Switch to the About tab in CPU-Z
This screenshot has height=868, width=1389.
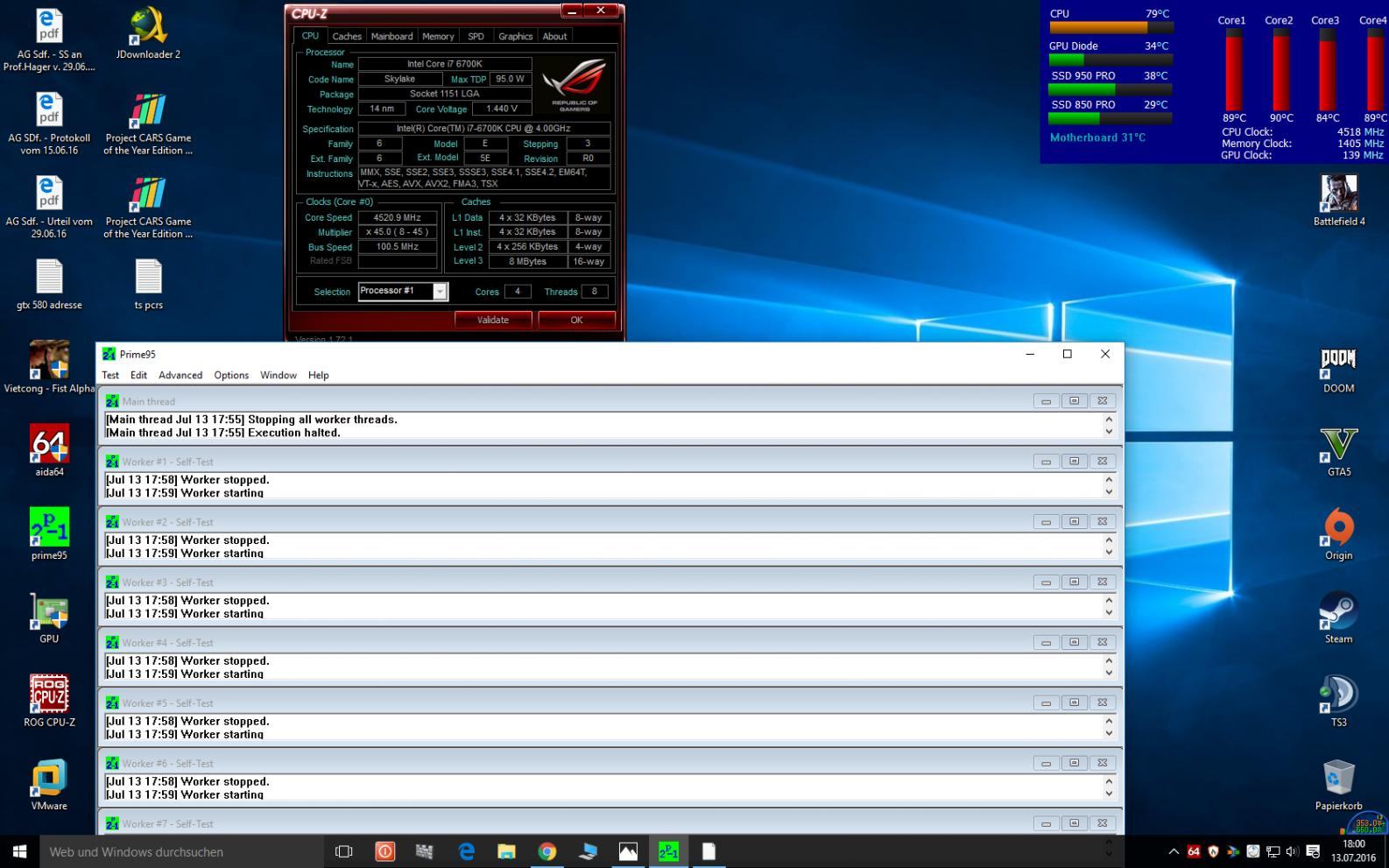[x=554, y=37]
